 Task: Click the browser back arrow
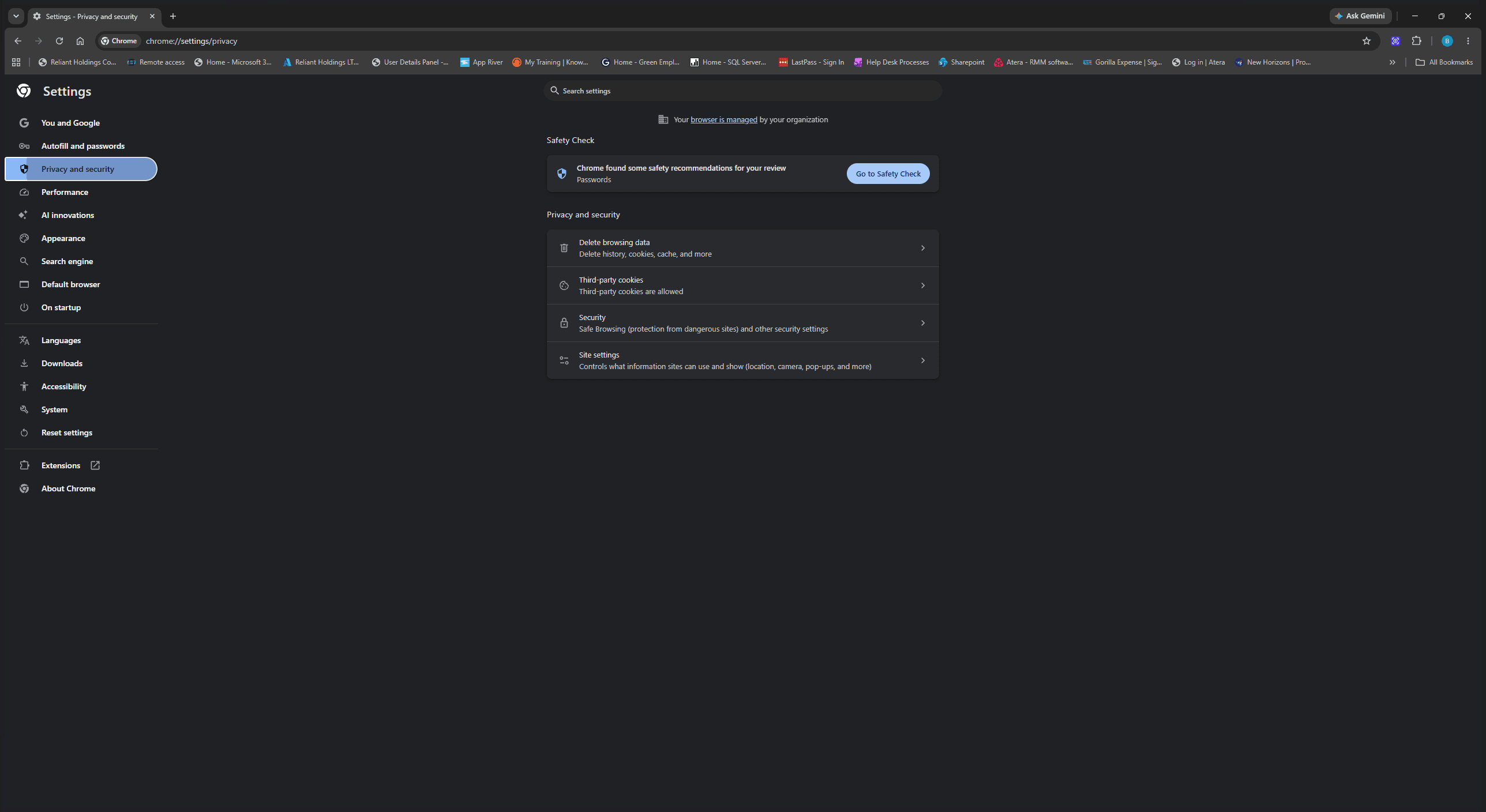pos(18,41)
